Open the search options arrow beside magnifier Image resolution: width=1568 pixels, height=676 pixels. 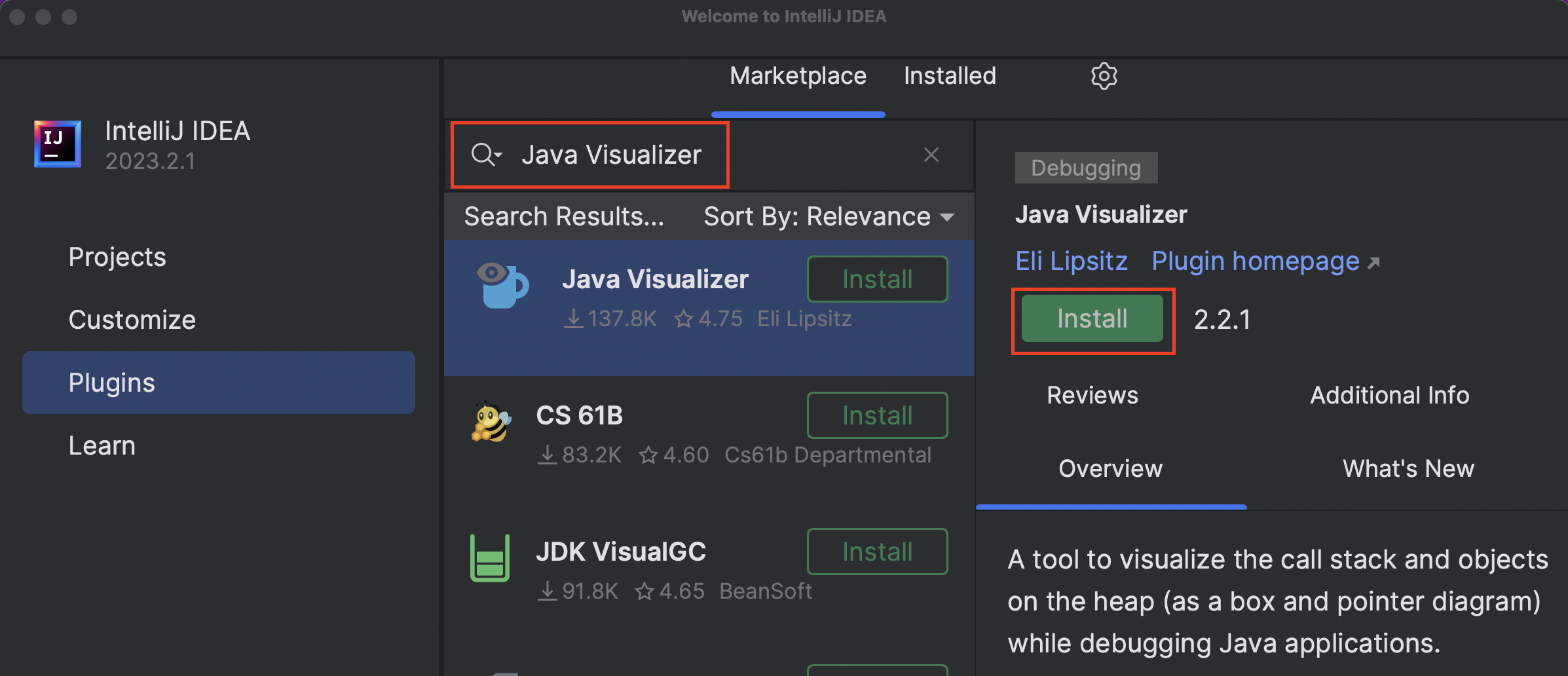coord(498,159)
